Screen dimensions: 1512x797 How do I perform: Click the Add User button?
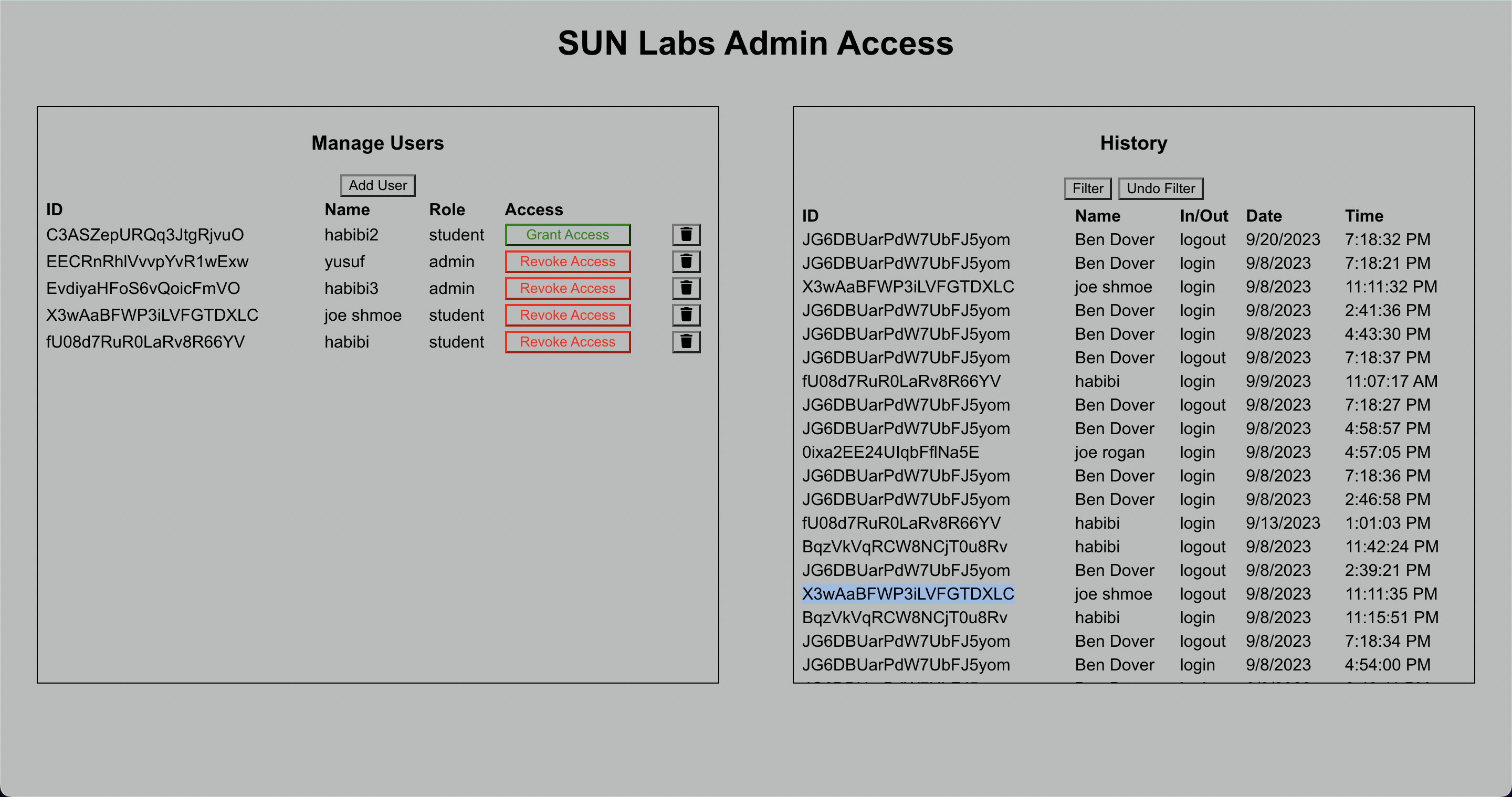tap(377, 185)
